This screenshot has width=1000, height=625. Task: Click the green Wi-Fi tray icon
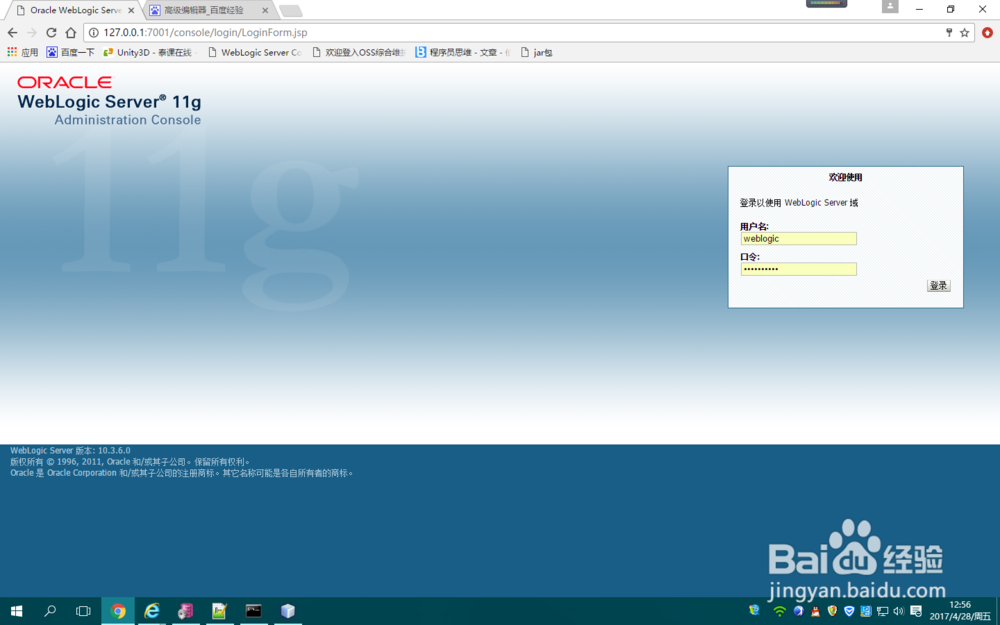click(779, 611)
